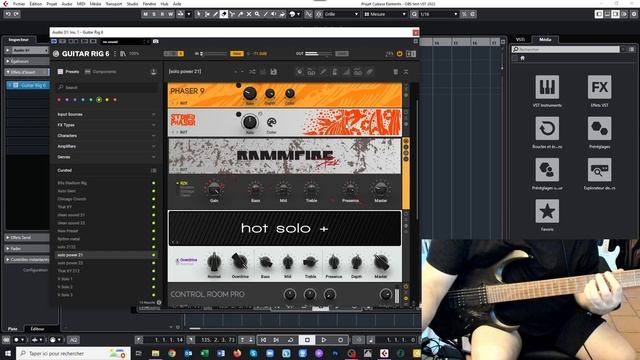Switch to Éditeur tab at bottom
640x360 pixels.
37,329
